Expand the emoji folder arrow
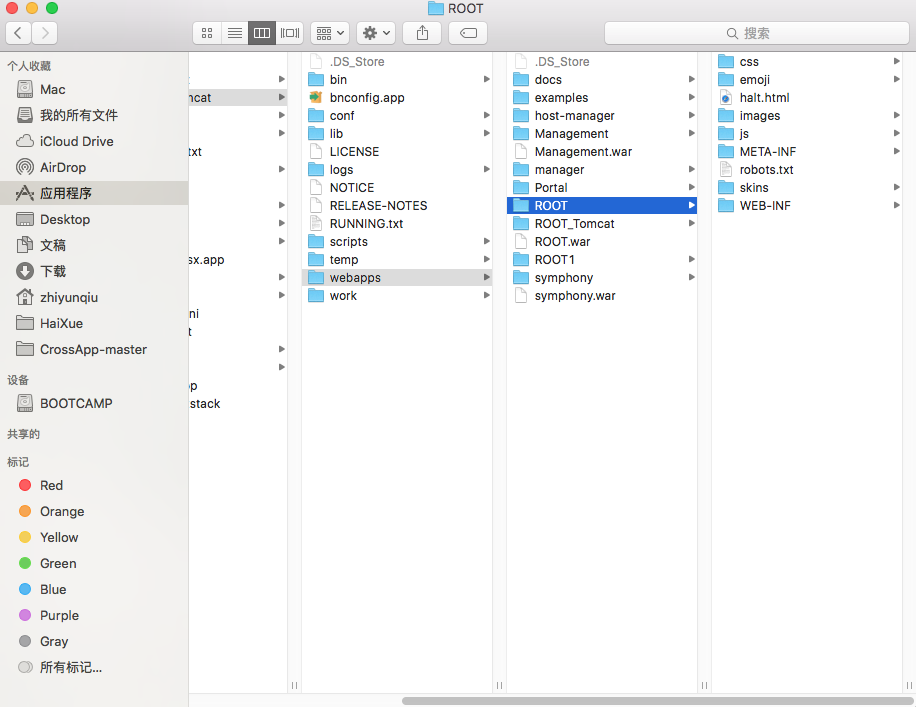 click(897, 79)
